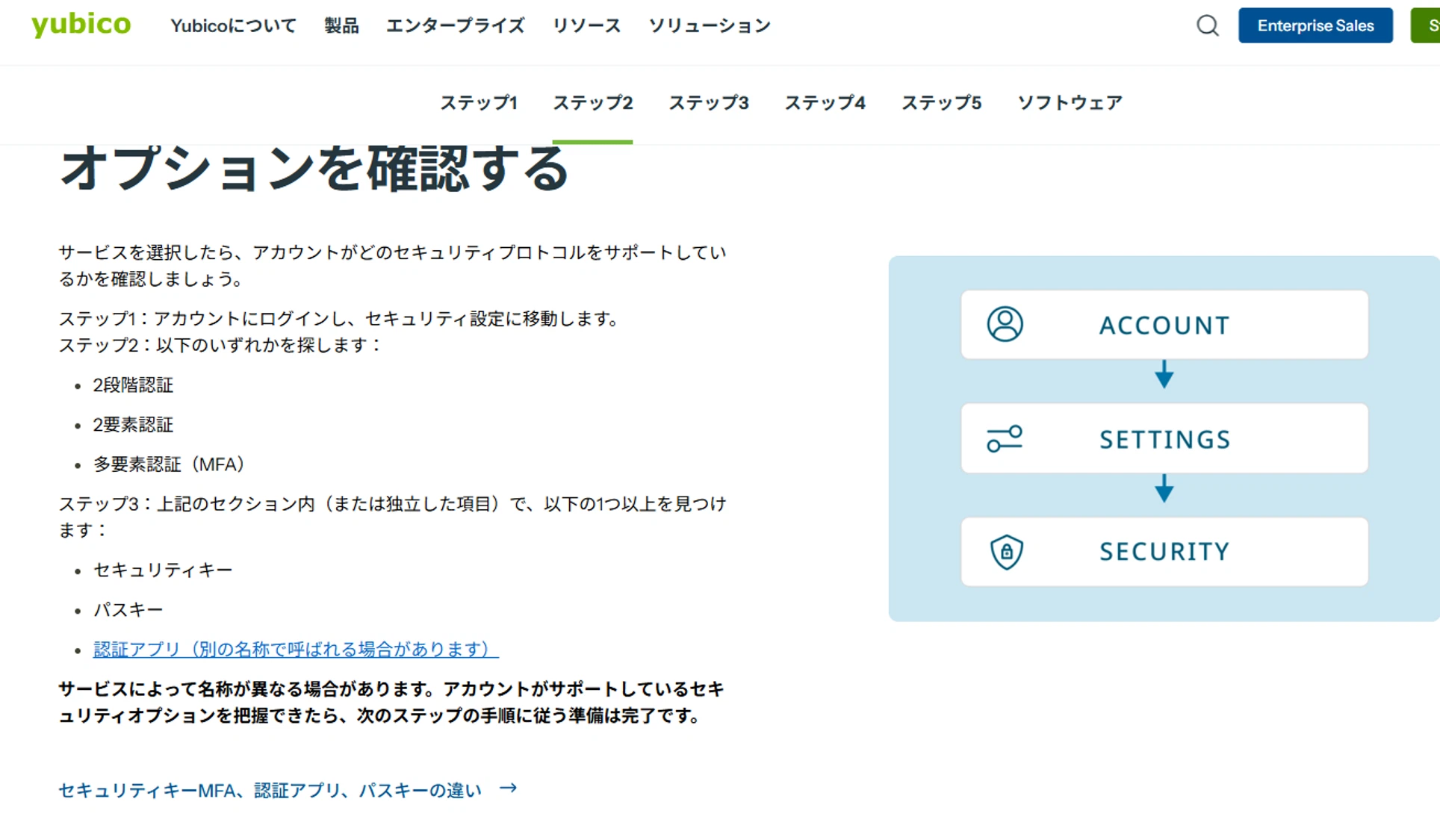
Task: Open セキュリティキーMFA、認証アプリ、パスキーの違い link
Action: [x=270, y=790]
